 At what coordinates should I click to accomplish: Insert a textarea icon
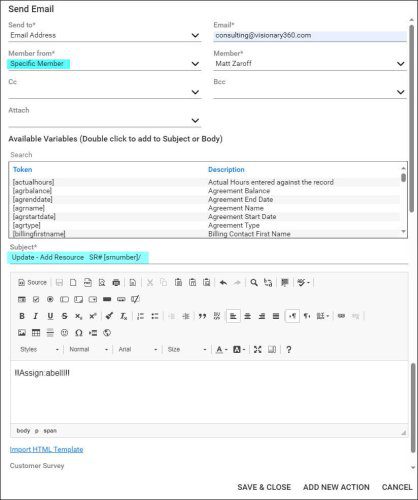78,299
